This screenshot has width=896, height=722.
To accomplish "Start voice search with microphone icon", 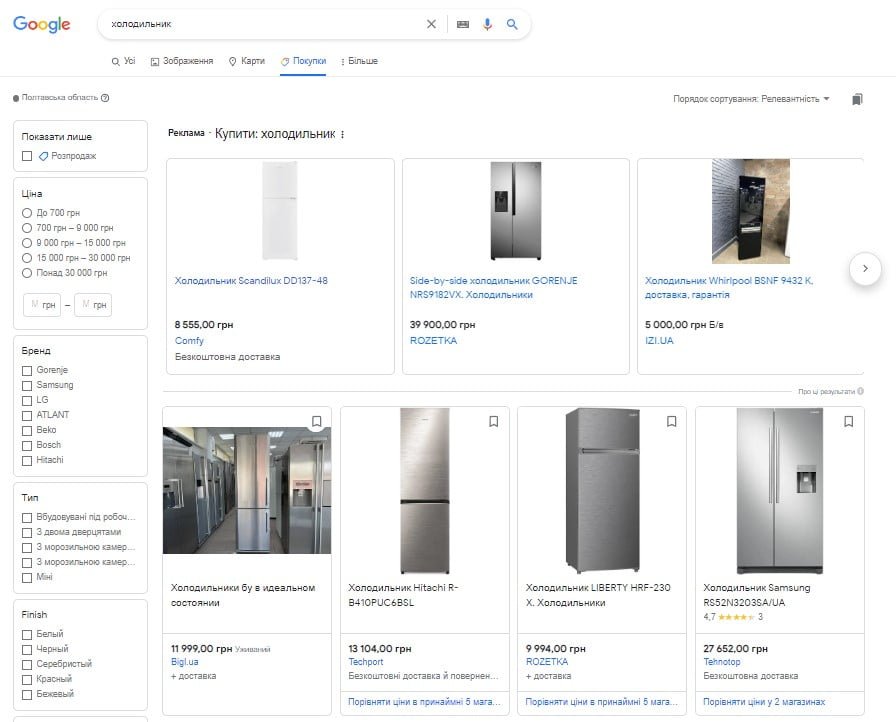I will [x=487, y=24].
